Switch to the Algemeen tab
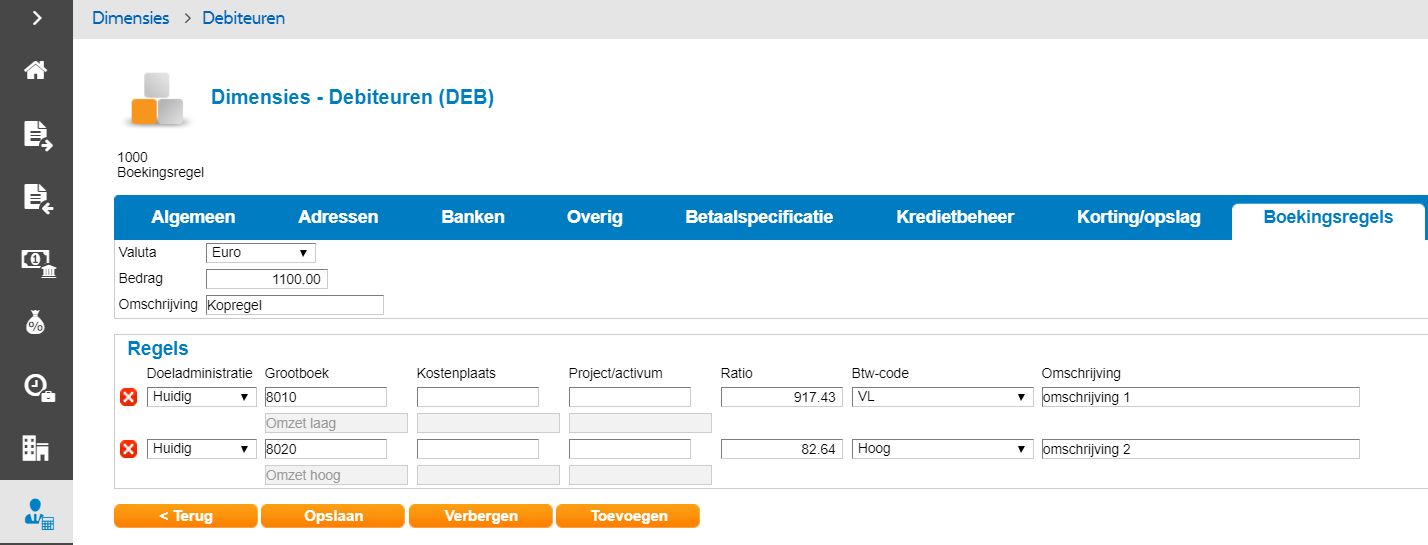The height and width of the screenshot is (545, 1428). click(x=193, y=217)
